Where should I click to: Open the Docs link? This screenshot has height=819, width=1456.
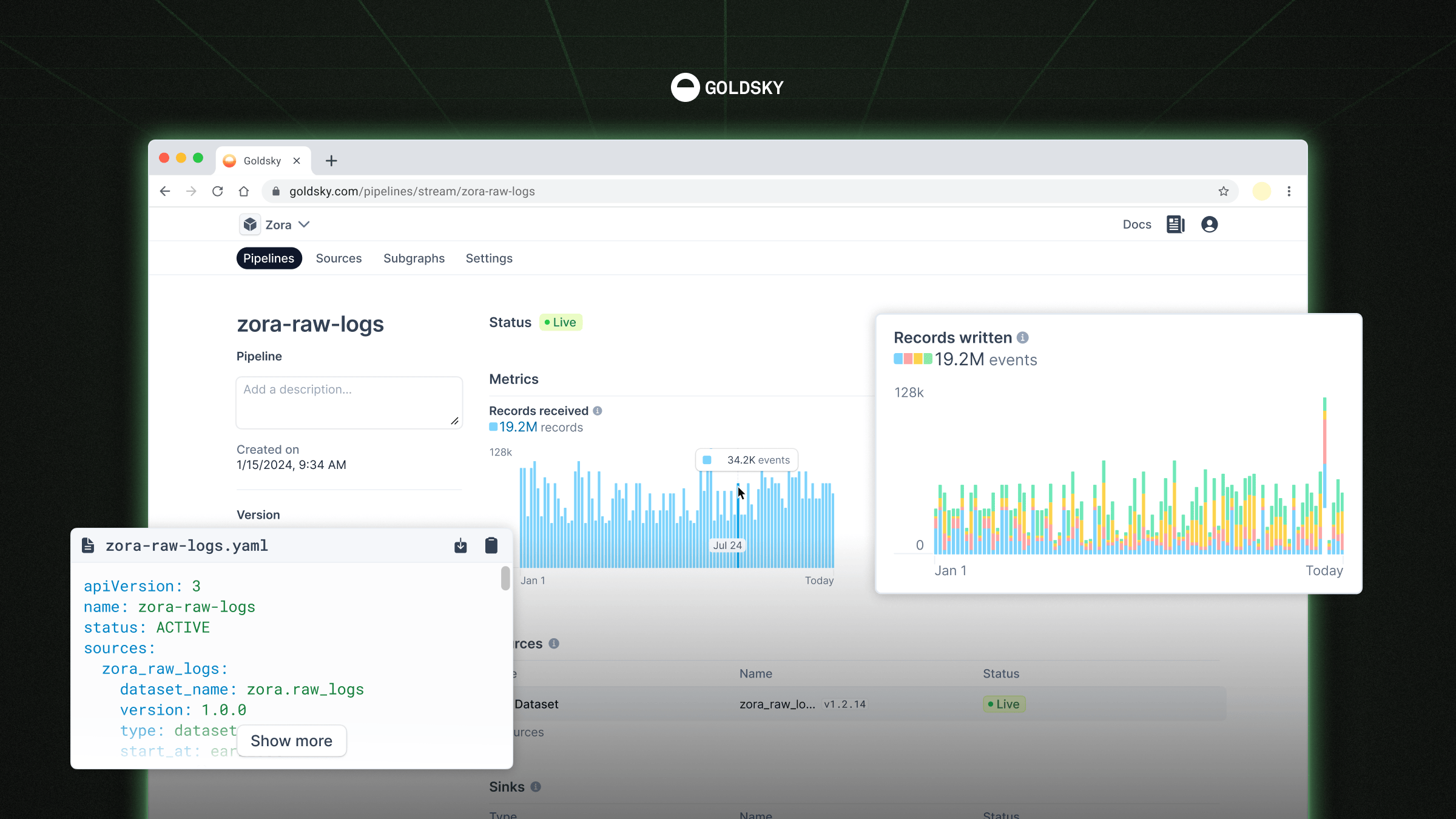(x=1136, y=224)
